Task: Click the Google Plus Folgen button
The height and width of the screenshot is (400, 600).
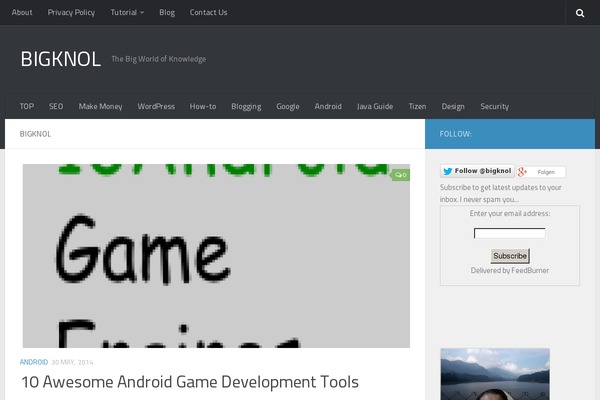Action: (x=541, y=172)
